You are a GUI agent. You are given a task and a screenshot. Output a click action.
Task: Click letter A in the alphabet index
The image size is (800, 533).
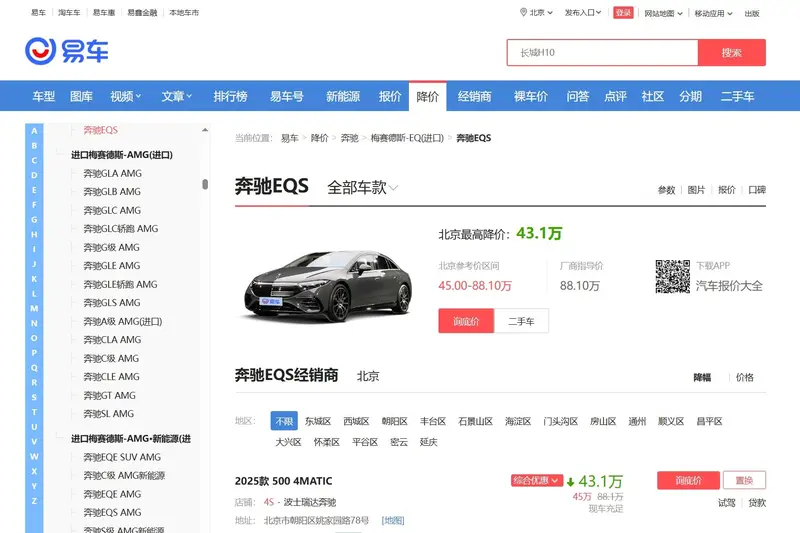pos(34,131)
